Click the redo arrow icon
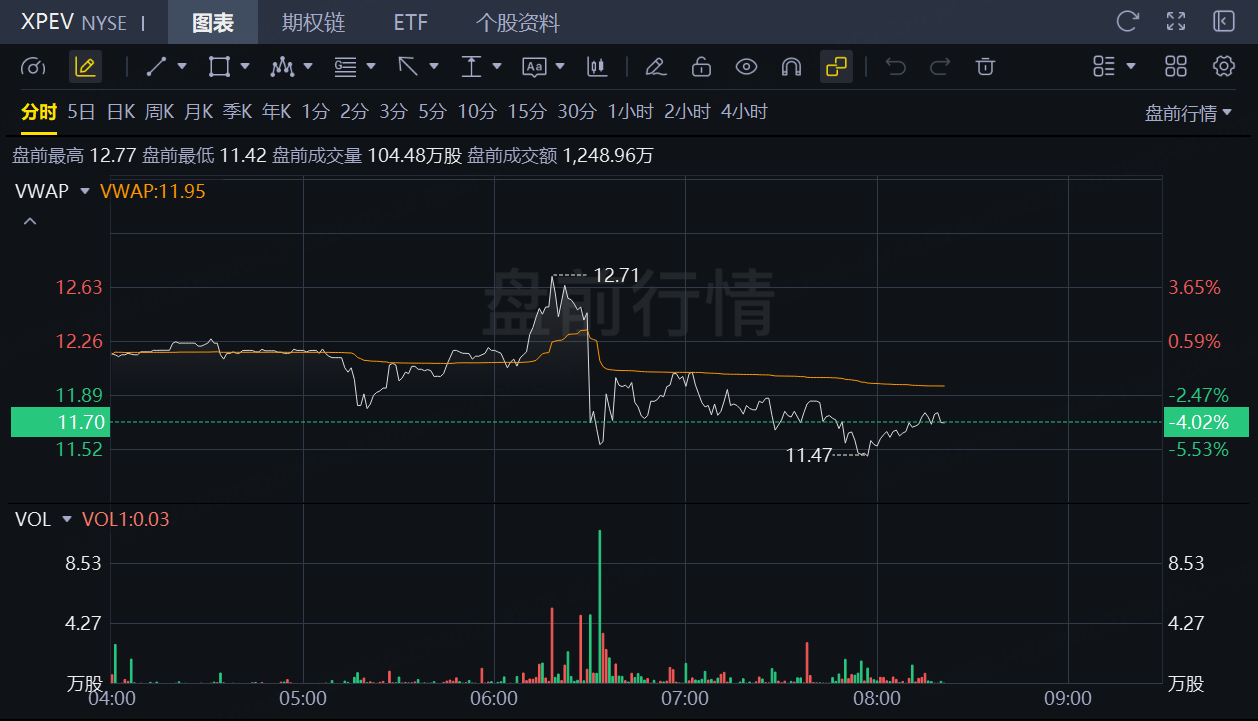This screenshot has height=721, width=1258. [940, 67]
